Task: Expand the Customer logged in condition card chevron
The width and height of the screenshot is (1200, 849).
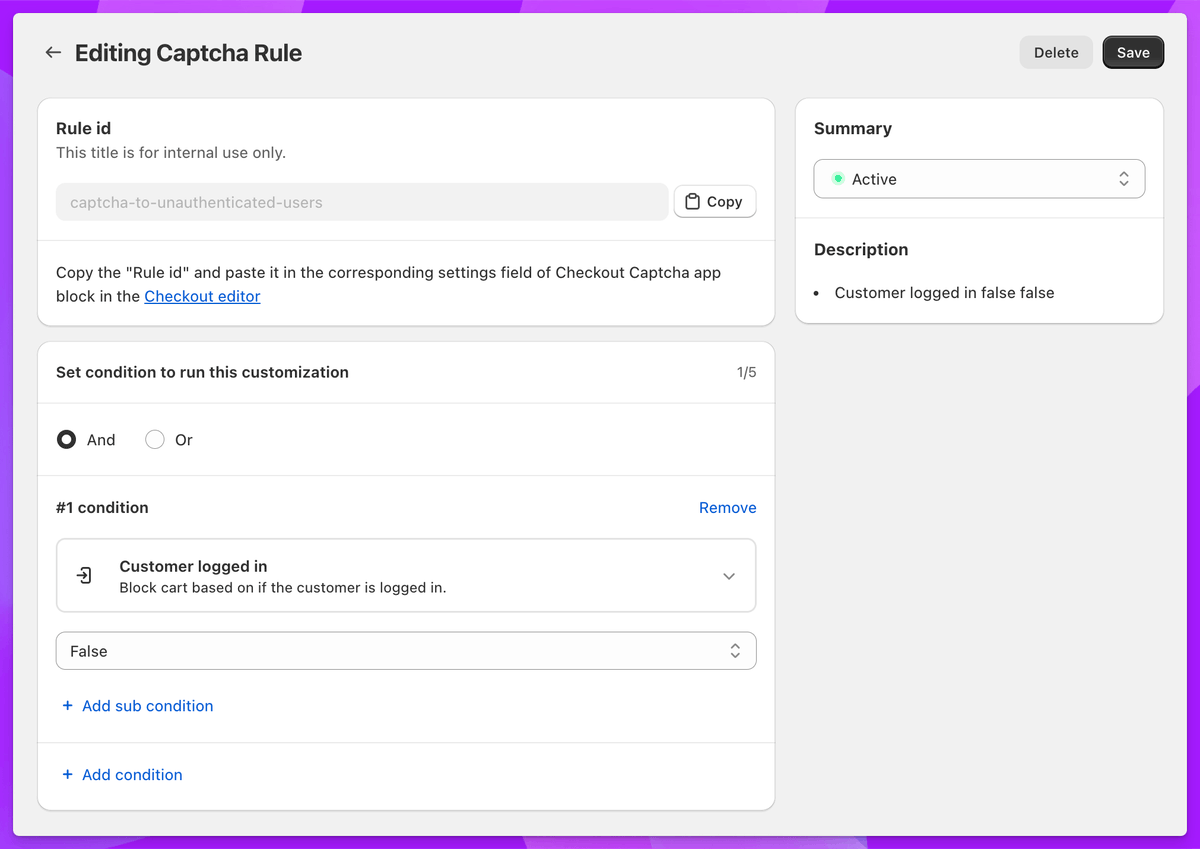Action: pos(729,575)
